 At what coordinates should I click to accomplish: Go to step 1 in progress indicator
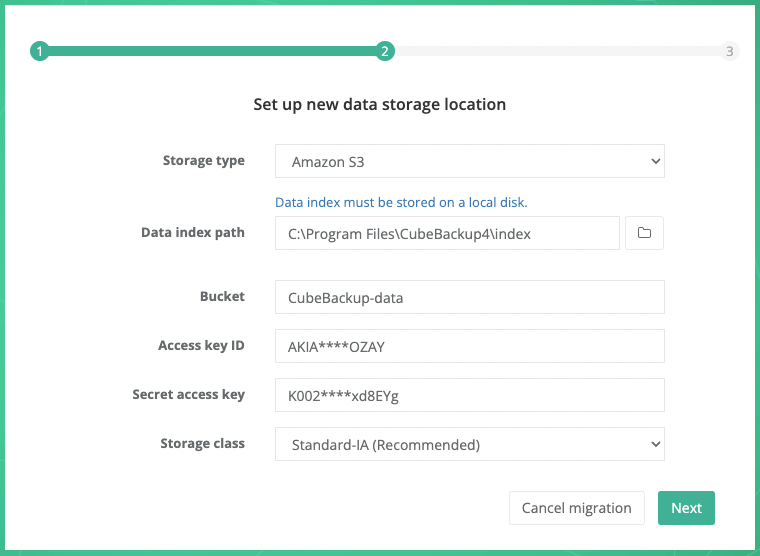point(39,51)
